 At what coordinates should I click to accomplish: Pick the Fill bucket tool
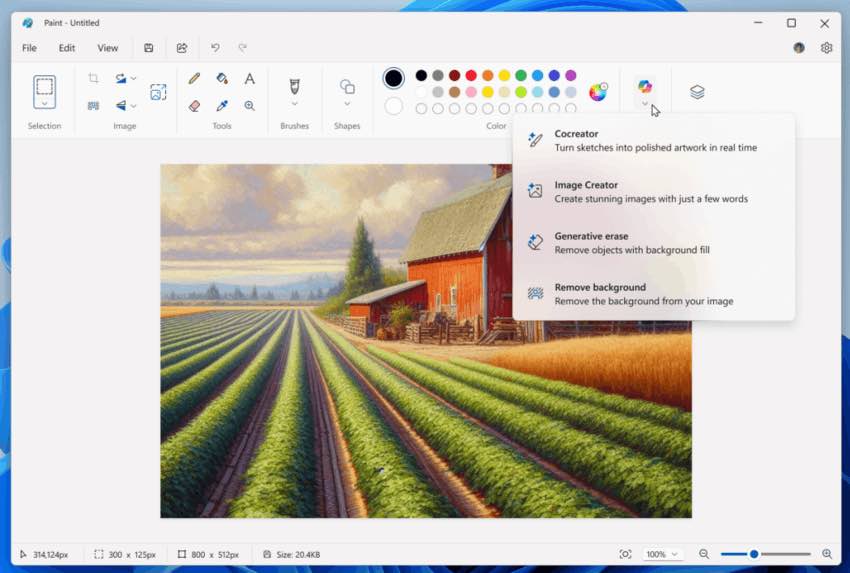pyautogui.click(x=222, y=78)
